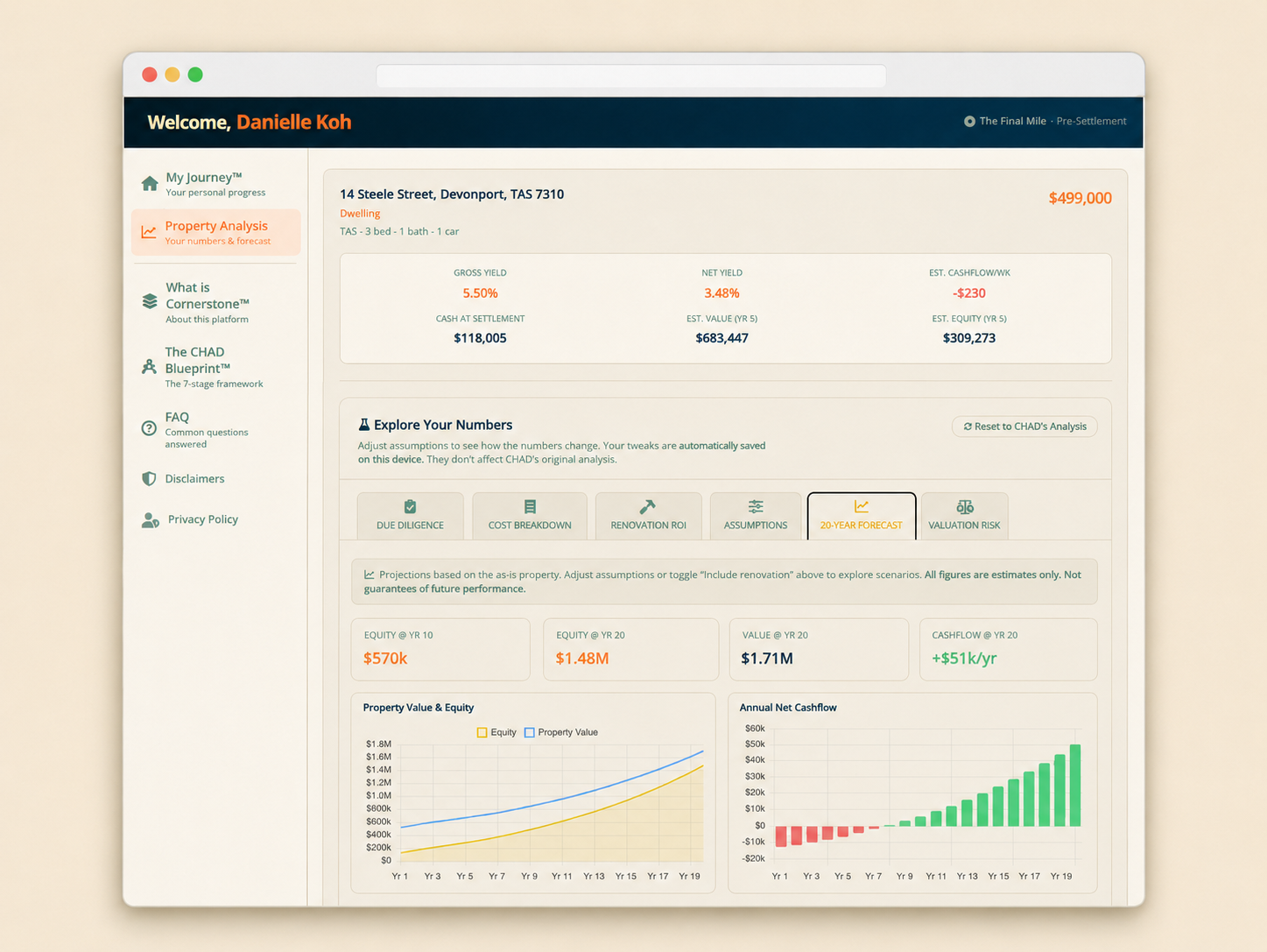This screenshot has width=1267, height=952.
Task: Switch to the Valuation Risk tab
Action: pos(964,516)
